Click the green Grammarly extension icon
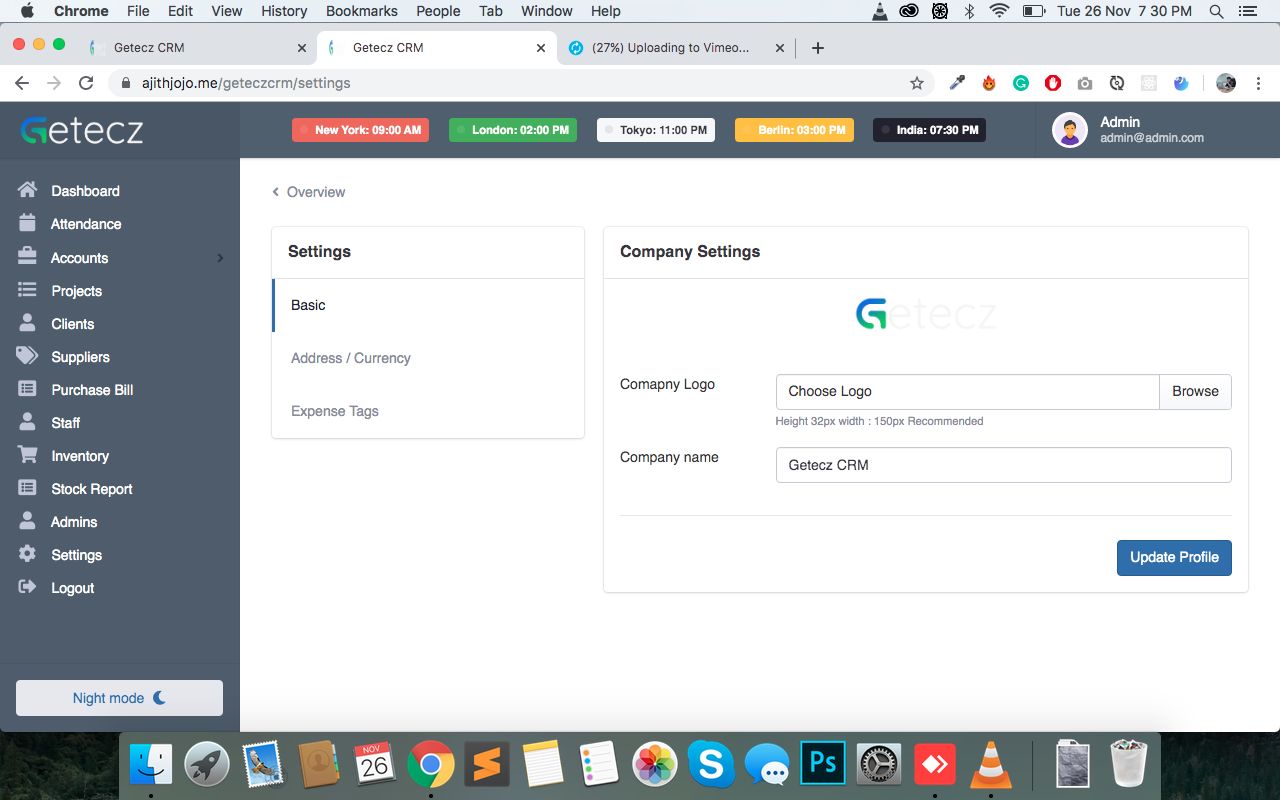 (1021, 83)
